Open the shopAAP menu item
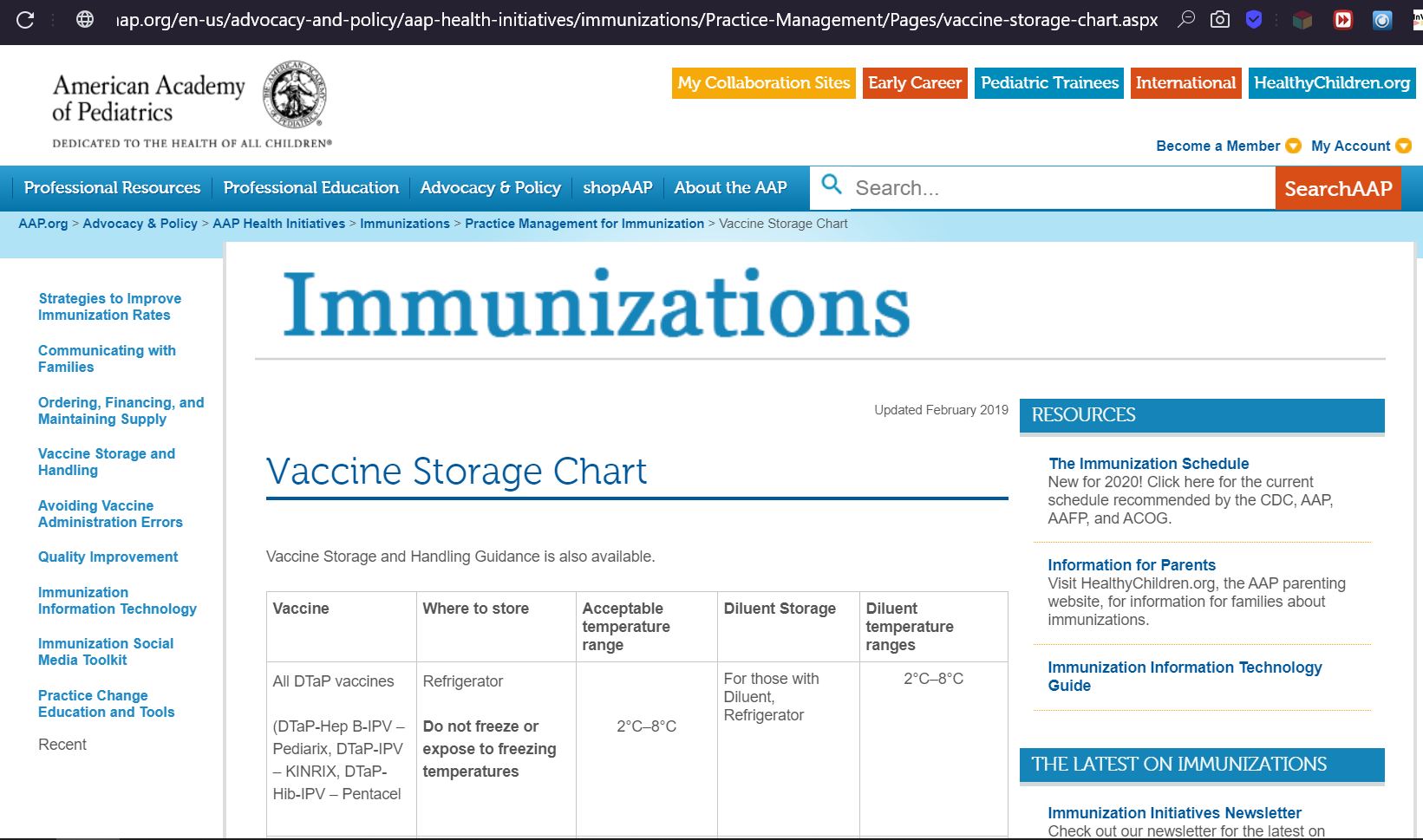The width and height of the screenshot is (1423, 840). [x=617, y=187]
